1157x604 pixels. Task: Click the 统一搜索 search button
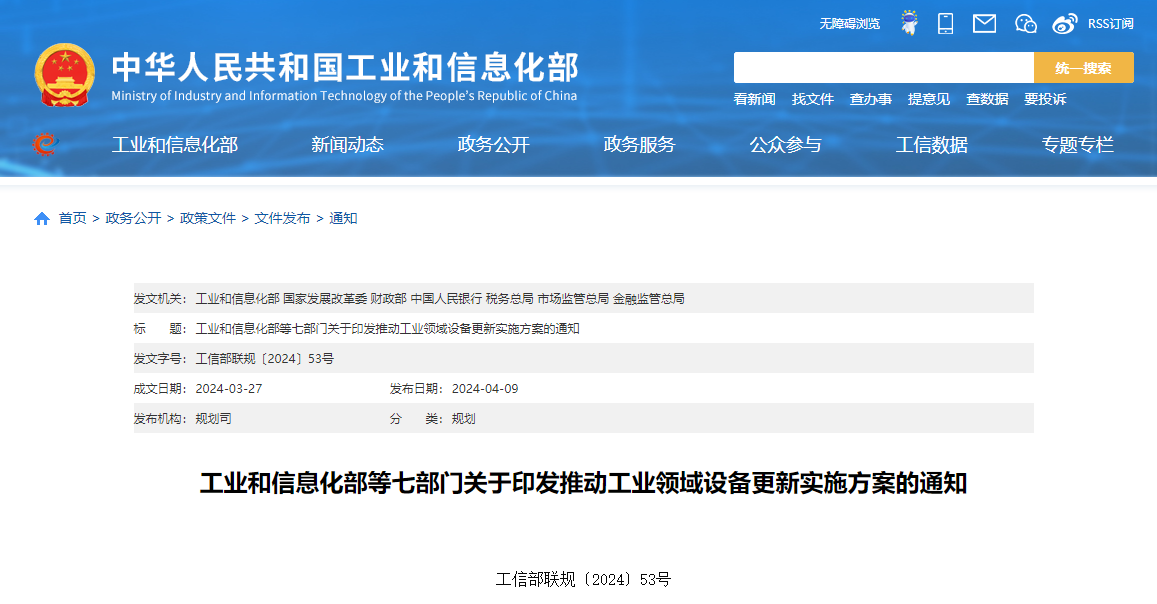1083,68
